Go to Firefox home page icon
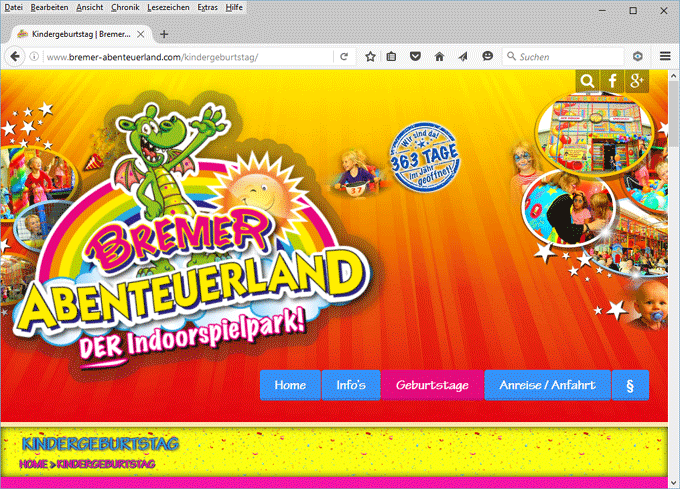 pos(439,56)
